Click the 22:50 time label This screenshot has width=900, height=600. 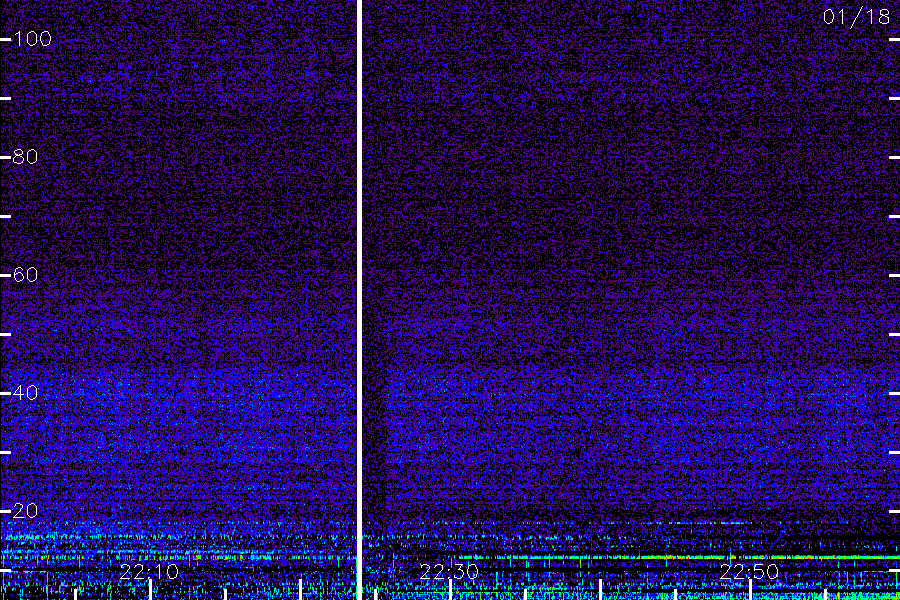(749, 572)
